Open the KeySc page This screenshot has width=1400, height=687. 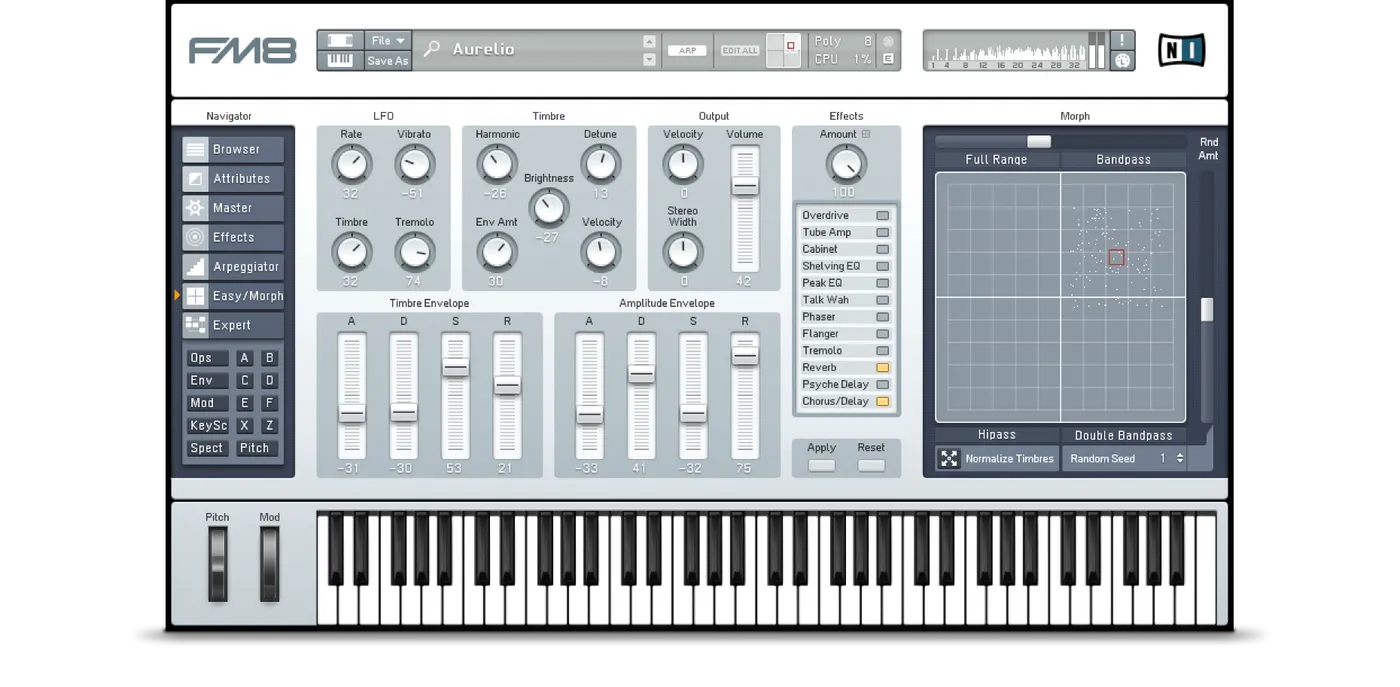(207, 426)
